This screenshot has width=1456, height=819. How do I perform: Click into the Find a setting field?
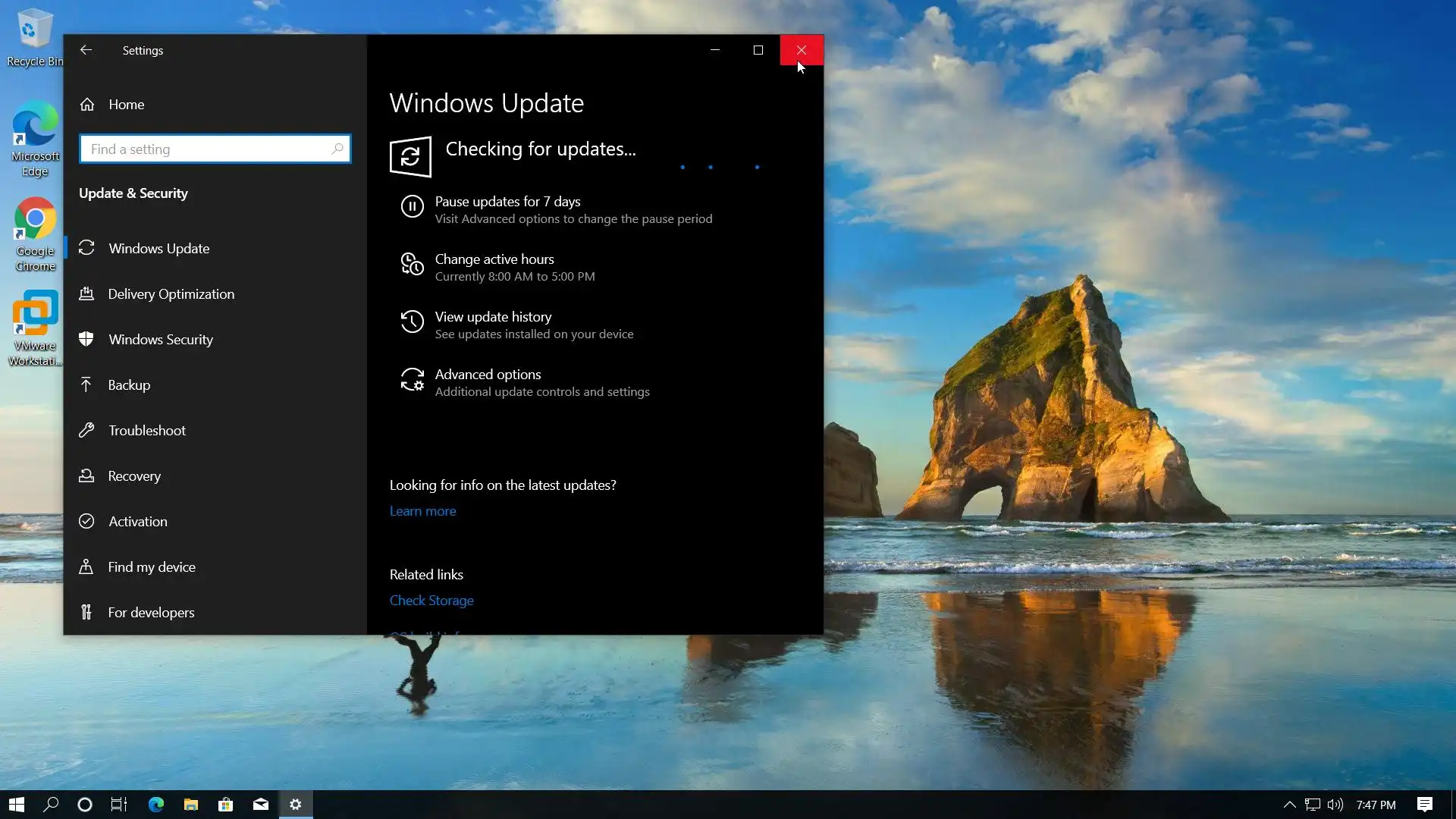[205, 149]
